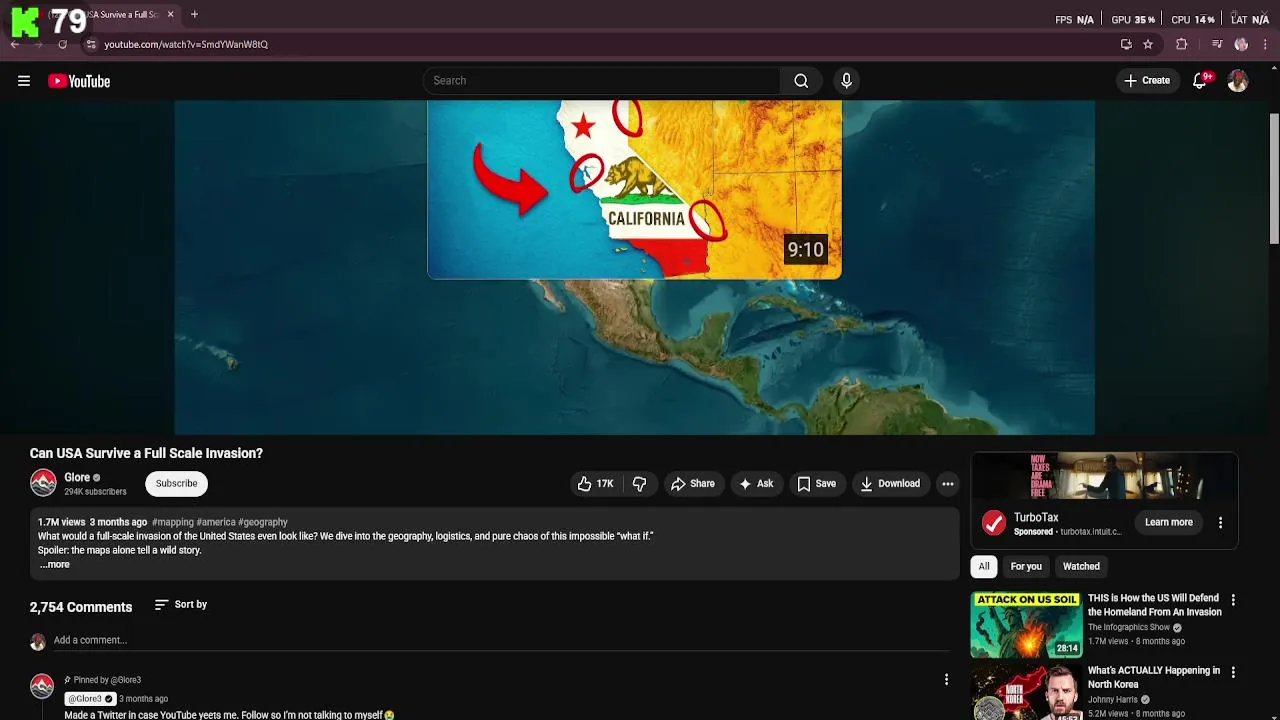This screenshot has height=720, width=1280.
Task: Open the browser media control icon
Action: pos(1217,44)
